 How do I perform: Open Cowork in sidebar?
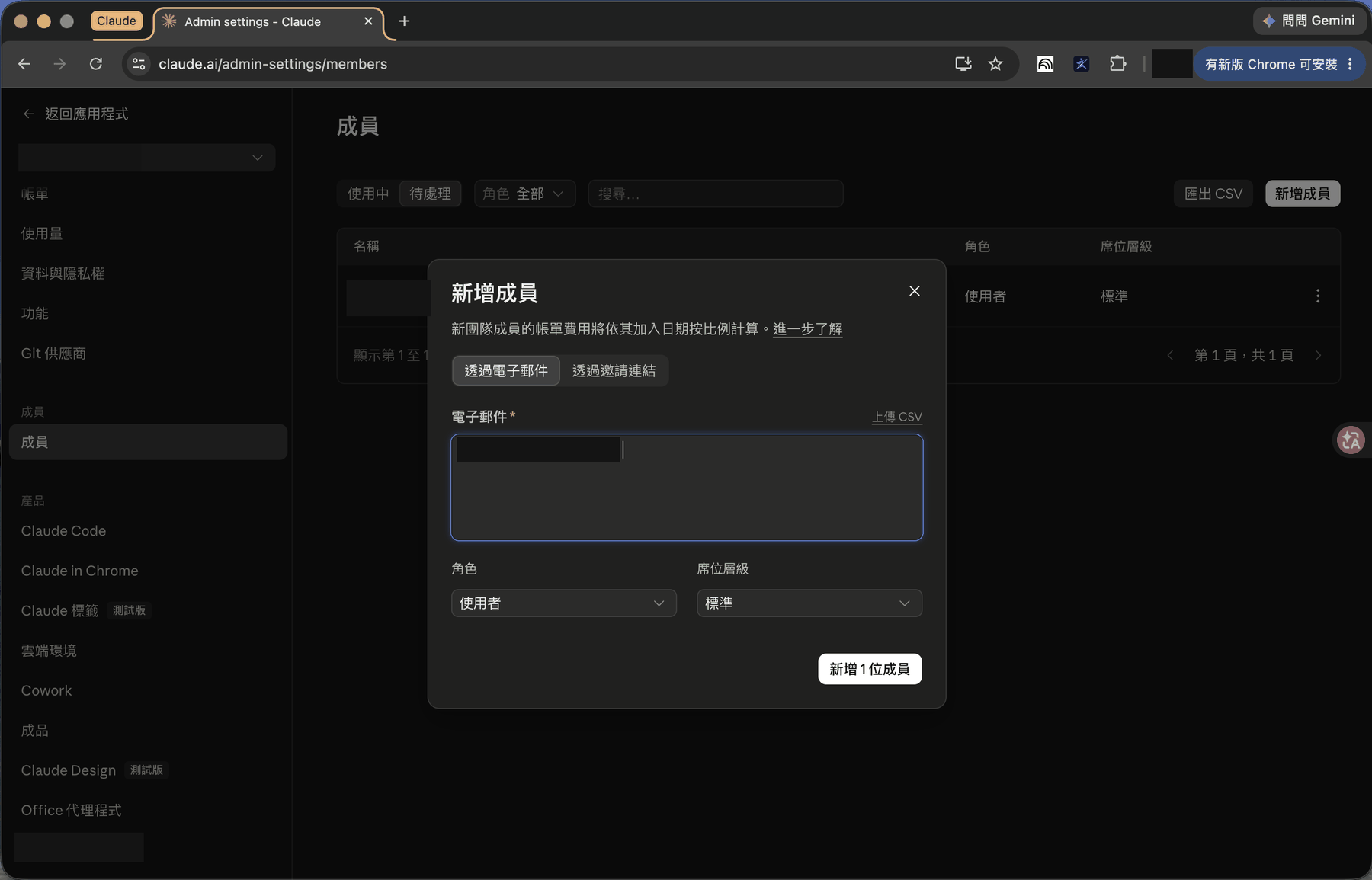[46, 690]
